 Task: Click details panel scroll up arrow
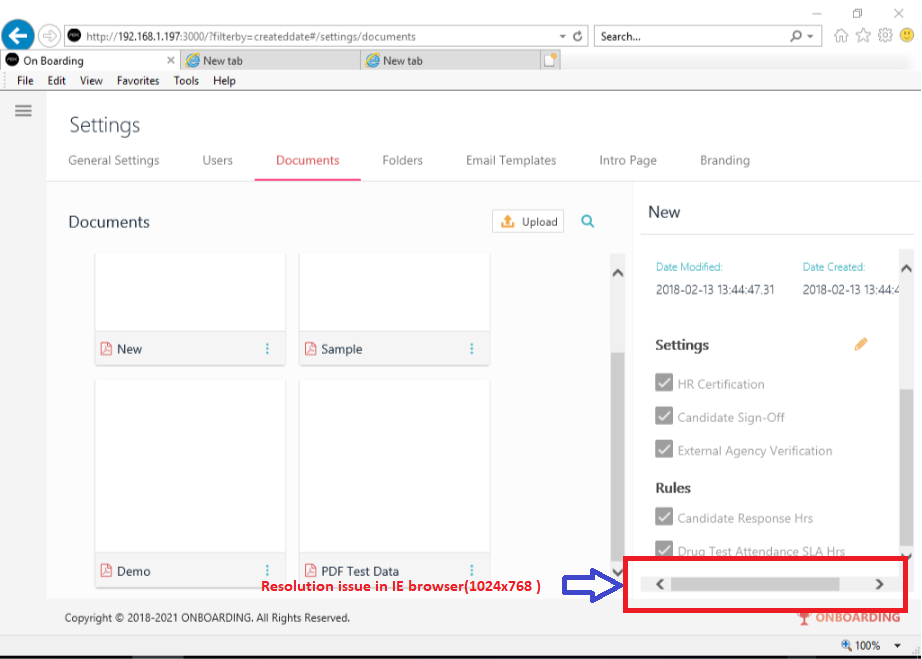coord(906,268)
